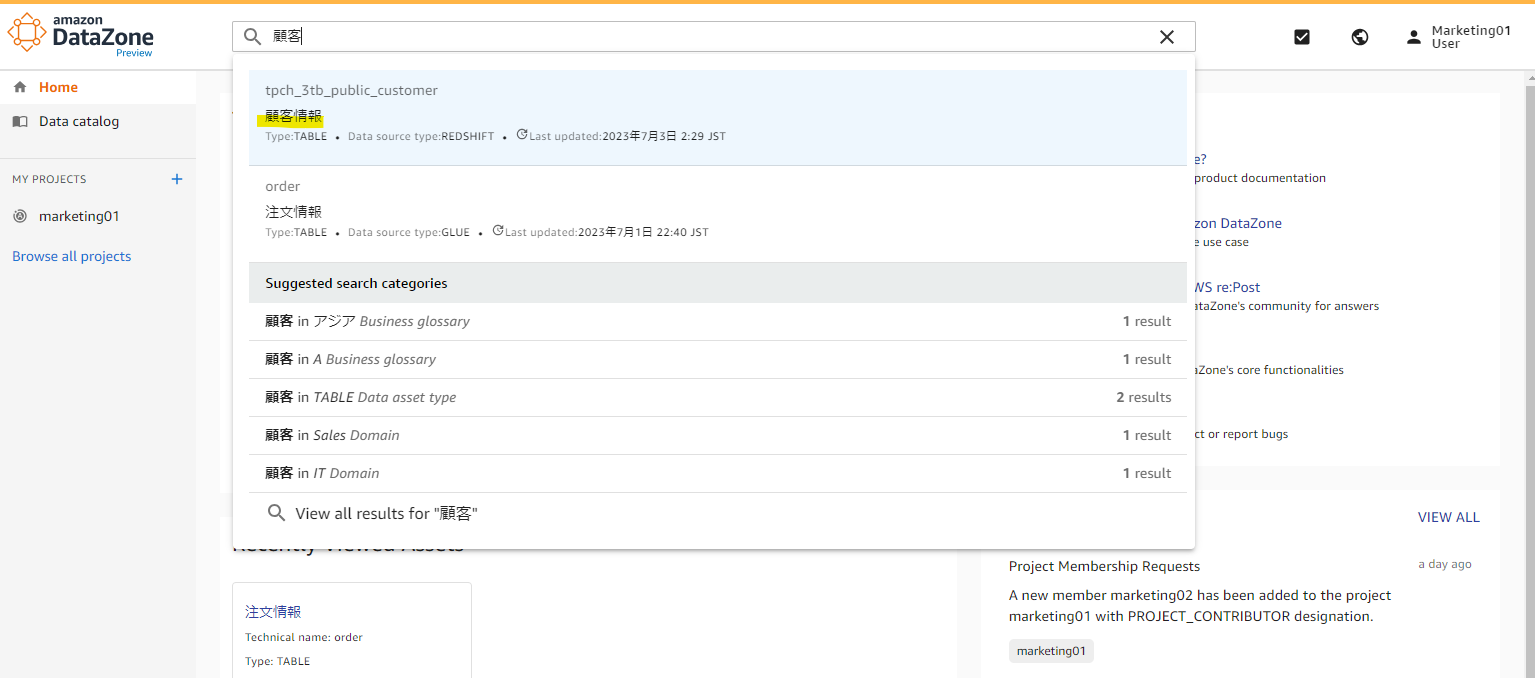Click the search magnifier icon in search bar
This screenshot has height=678, width=1535.
tap(253, 37)
